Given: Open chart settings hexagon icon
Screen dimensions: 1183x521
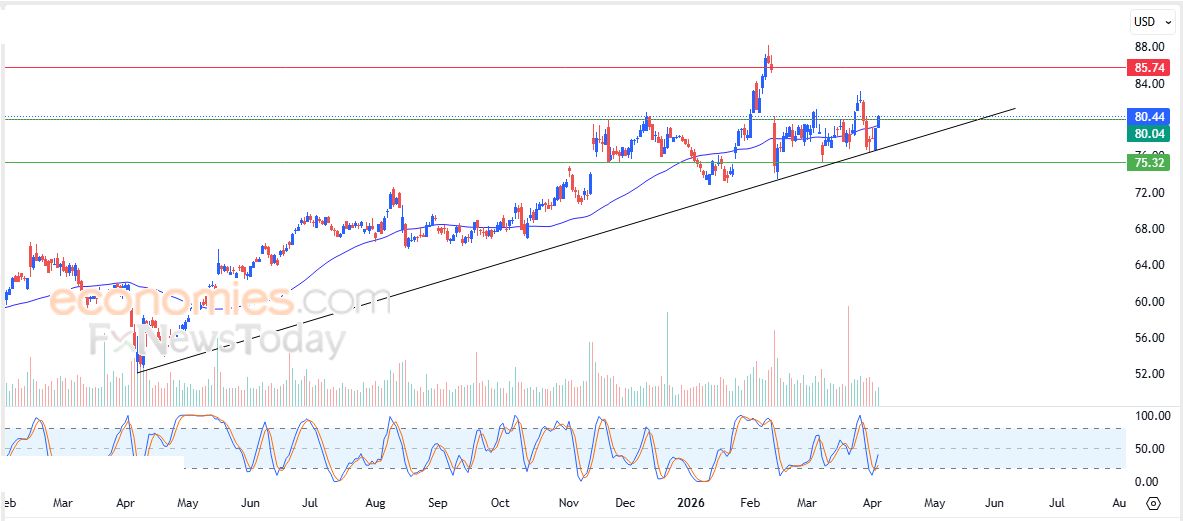Looking at the screenshot, I should pos(1153,503).
